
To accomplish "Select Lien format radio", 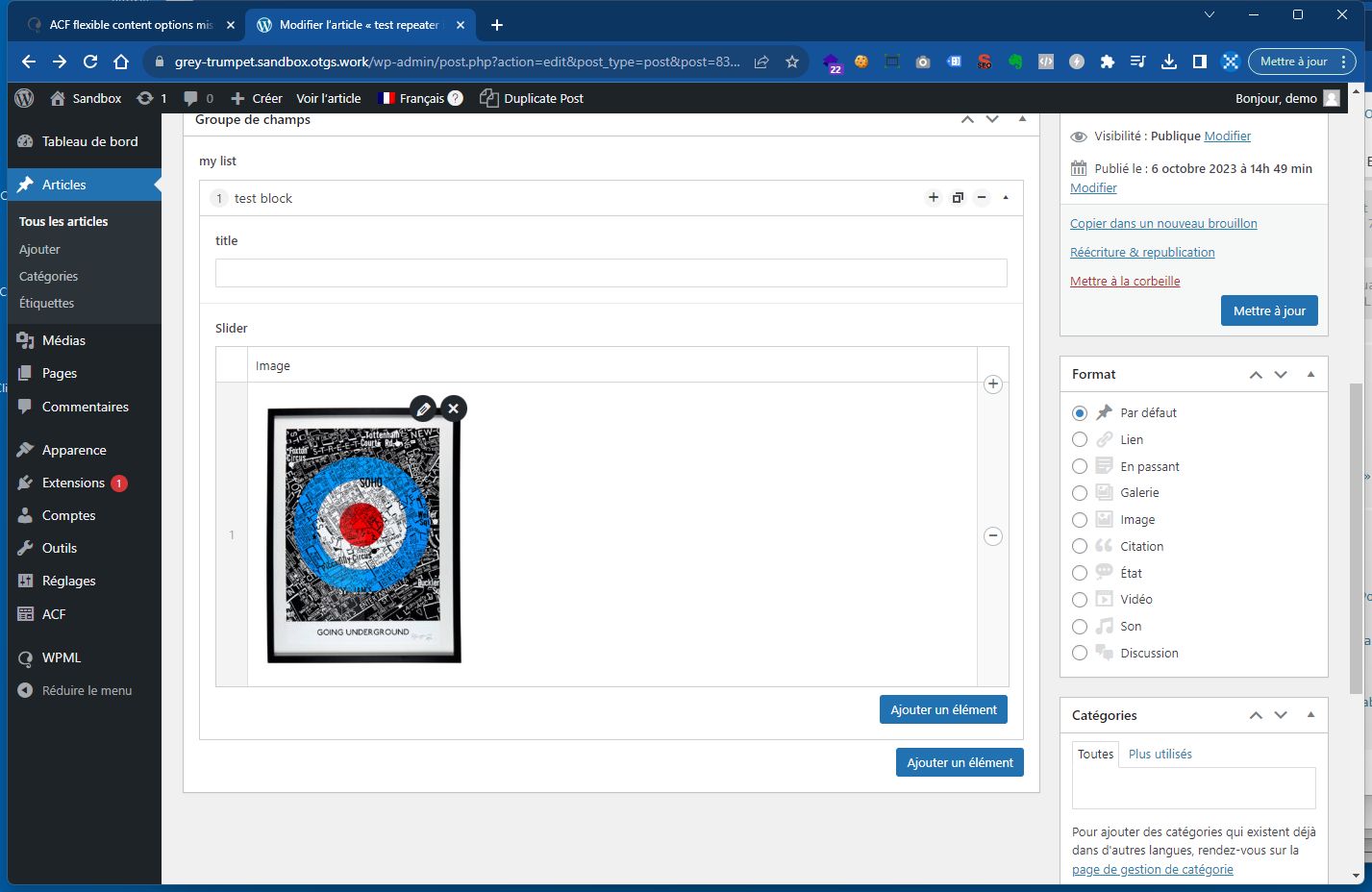I will (1080, 439).
